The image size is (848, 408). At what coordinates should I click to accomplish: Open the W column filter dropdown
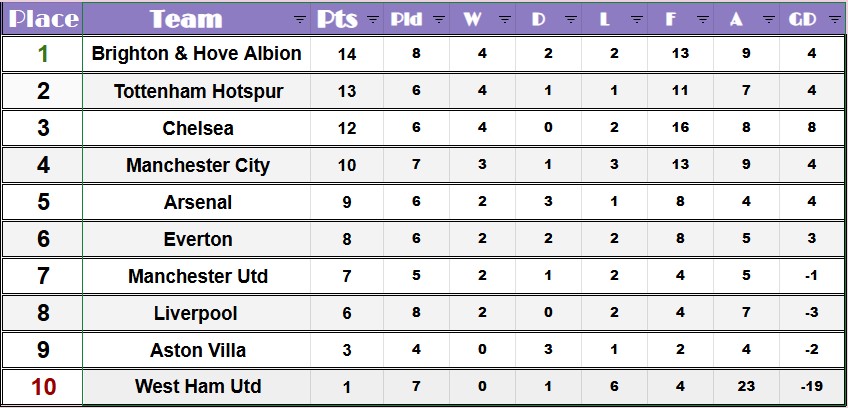[x=504, y=19]
